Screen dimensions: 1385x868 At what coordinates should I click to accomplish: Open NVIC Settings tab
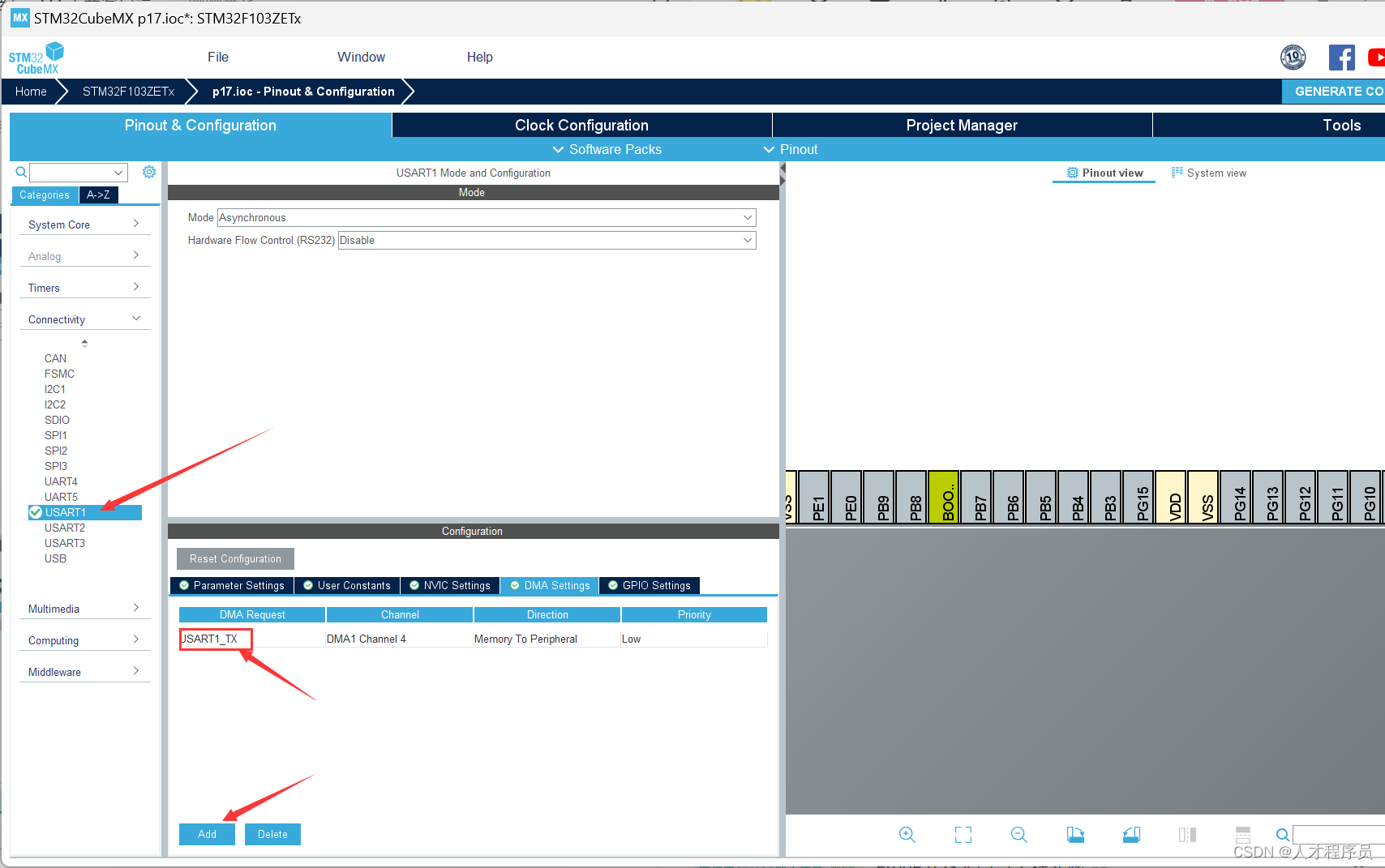[x=450, y=585]
